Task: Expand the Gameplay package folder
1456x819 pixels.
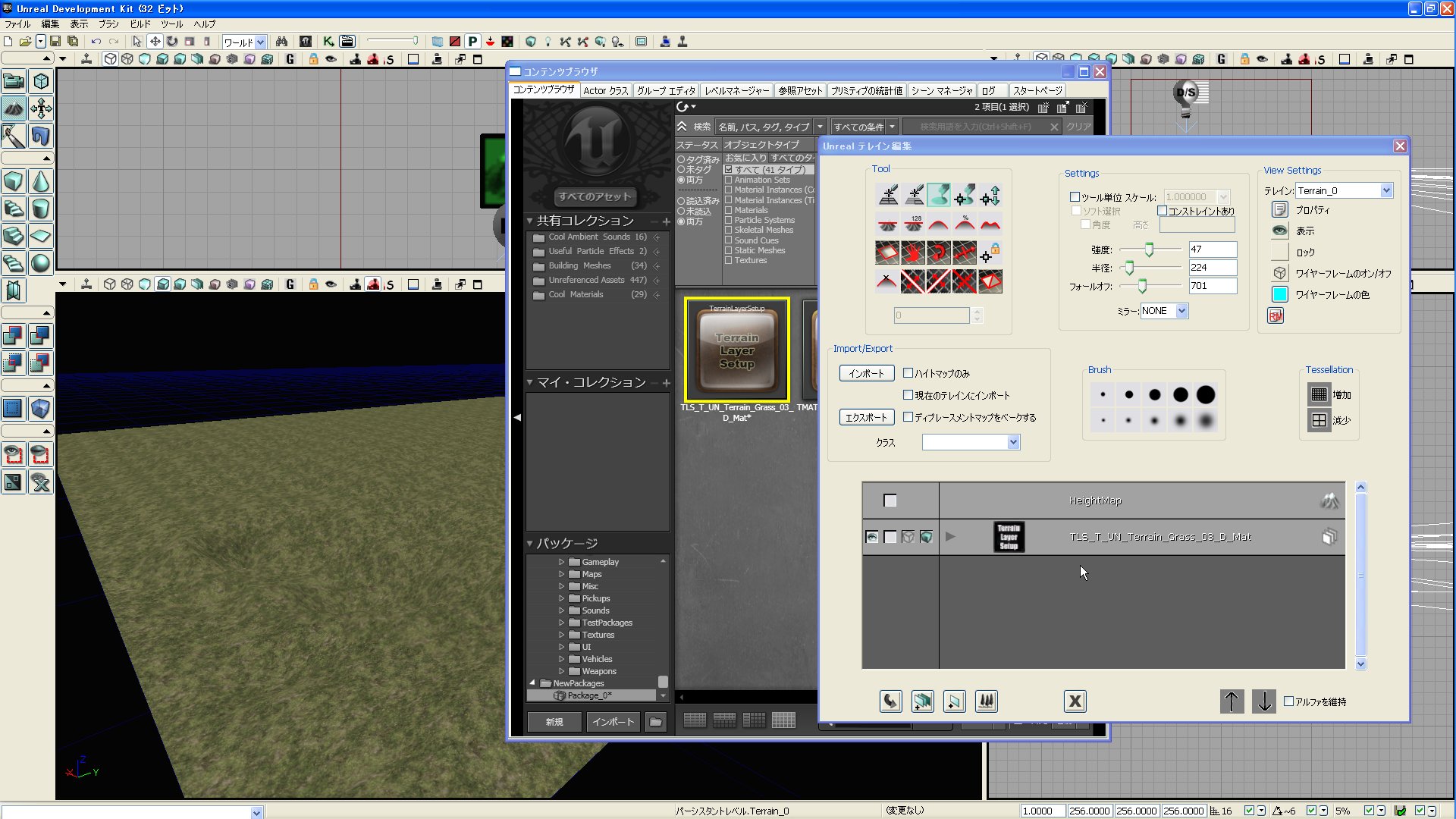Action: tap(561, 562)
